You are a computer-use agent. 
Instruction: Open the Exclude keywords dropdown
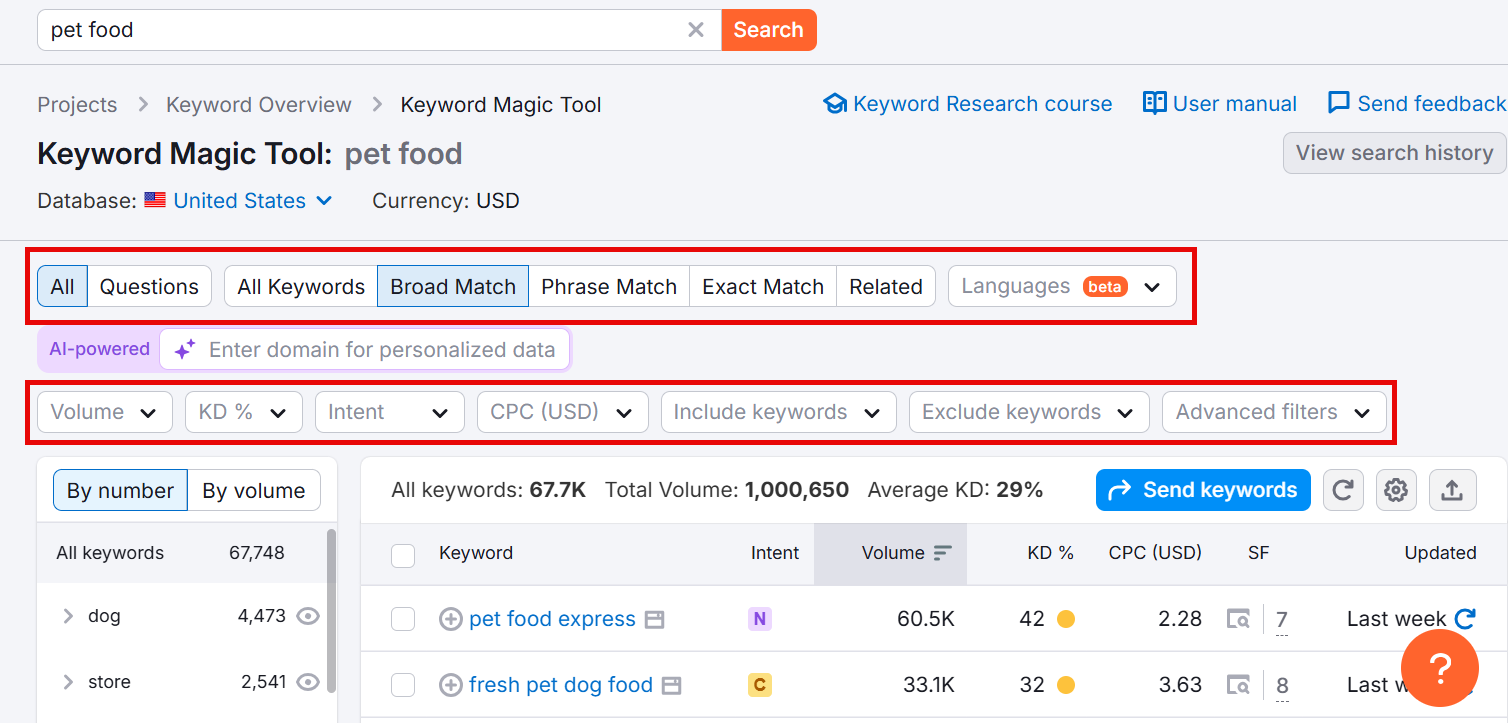[1029, 412]
